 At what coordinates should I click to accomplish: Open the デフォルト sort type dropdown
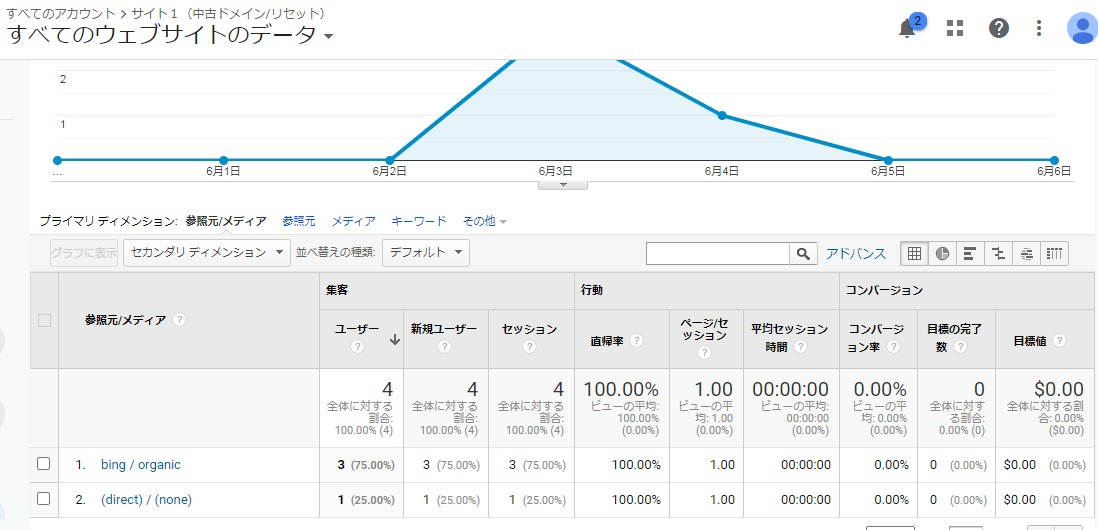pyautogui.click(x=425, y=253)
